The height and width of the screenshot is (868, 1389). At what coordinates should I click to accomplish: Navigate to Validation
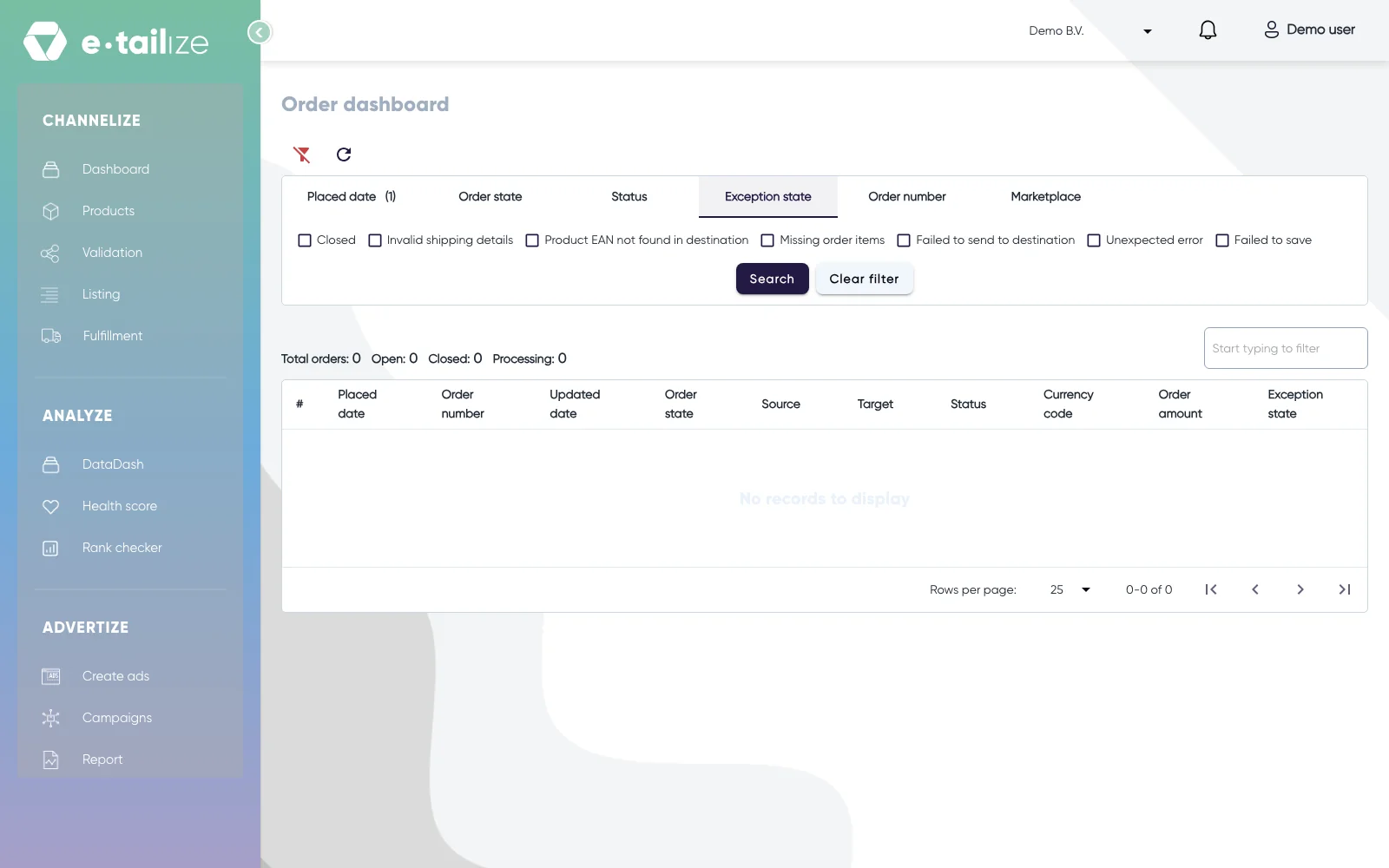click(x=112, y=253)
